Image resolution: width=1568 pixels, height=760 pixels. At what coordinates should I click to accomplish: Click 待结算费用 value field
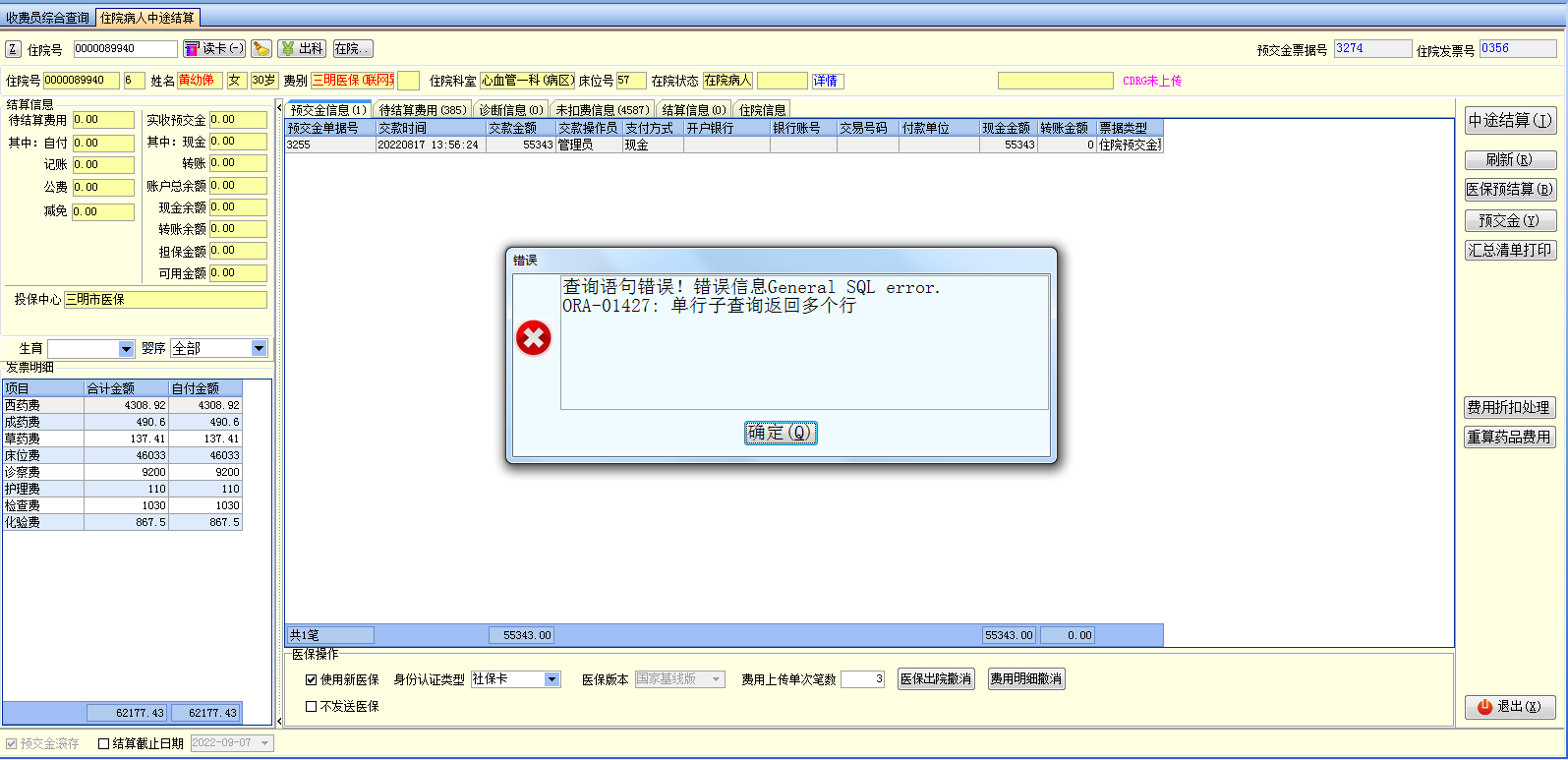point(103,120)
